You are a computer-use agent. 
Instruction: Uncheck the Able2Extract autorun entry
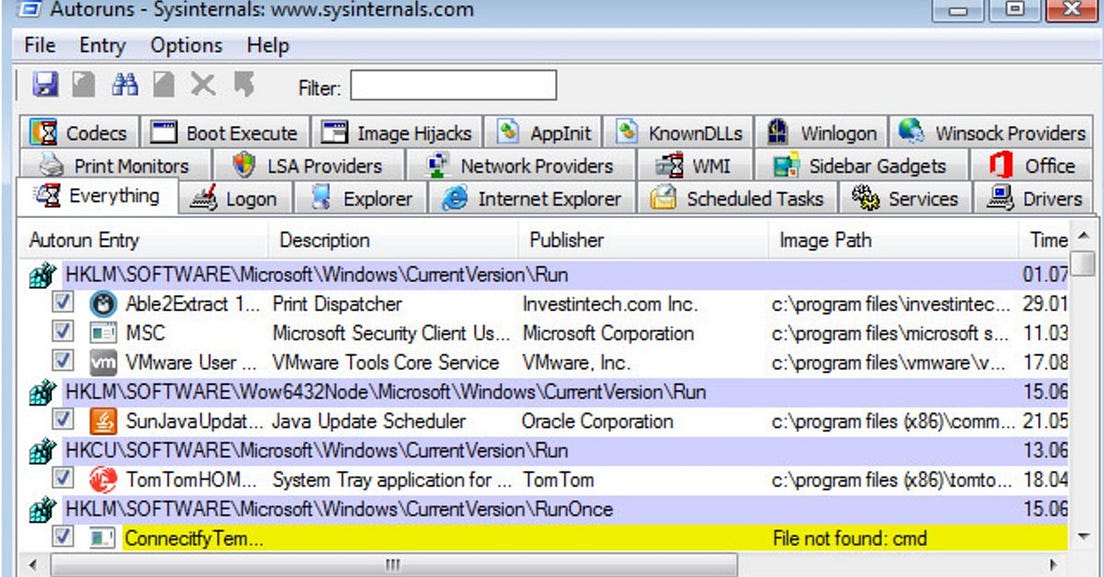click(63, 303)
